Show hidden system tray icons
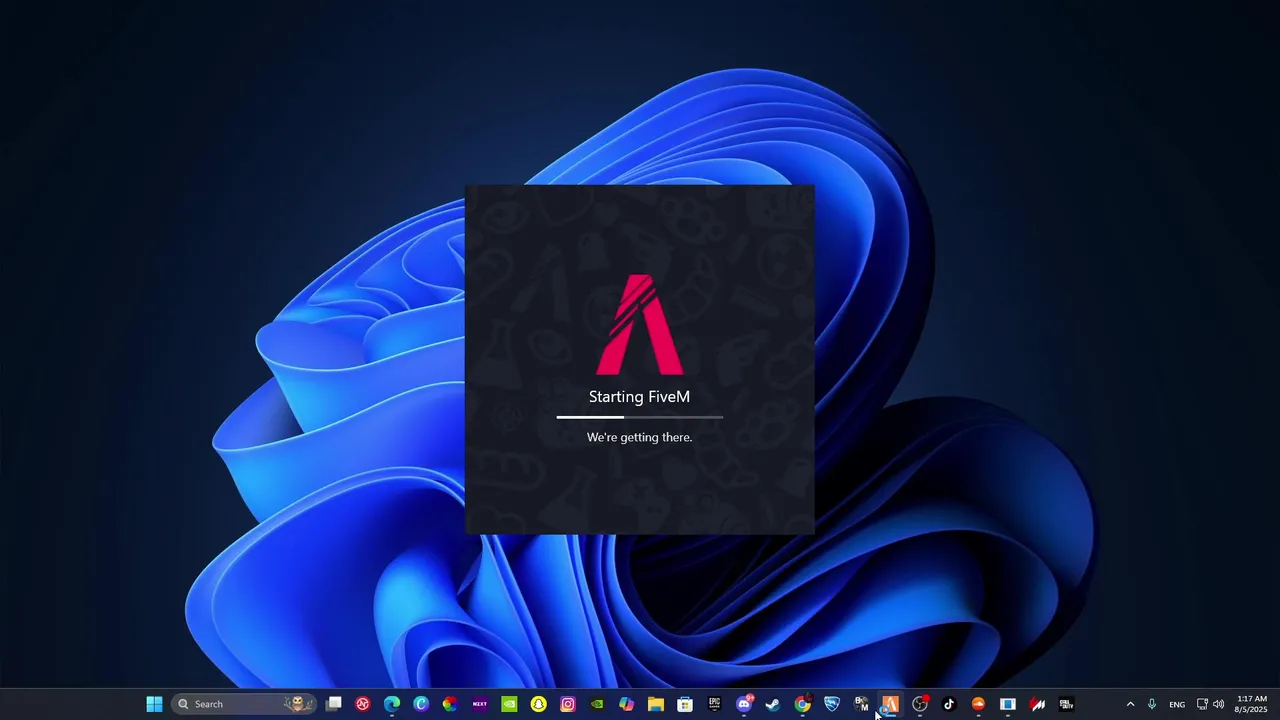1280x720 pixels. pyautogui.click(x=1131, y=704)
